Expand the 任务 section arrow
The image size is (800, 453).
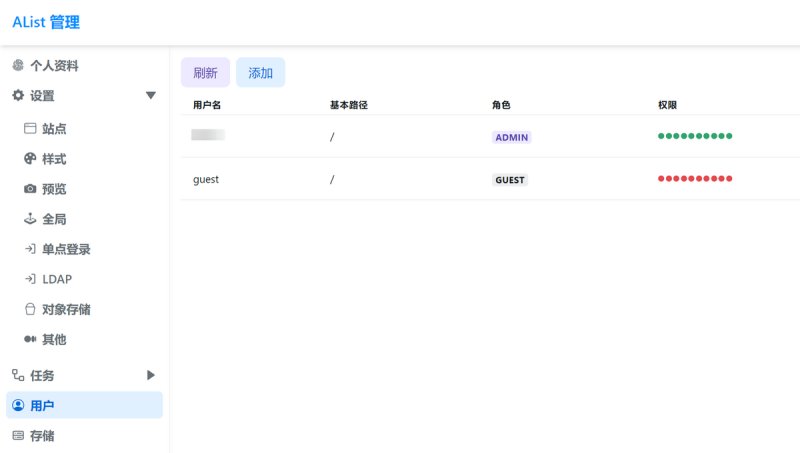pos(151,375)
